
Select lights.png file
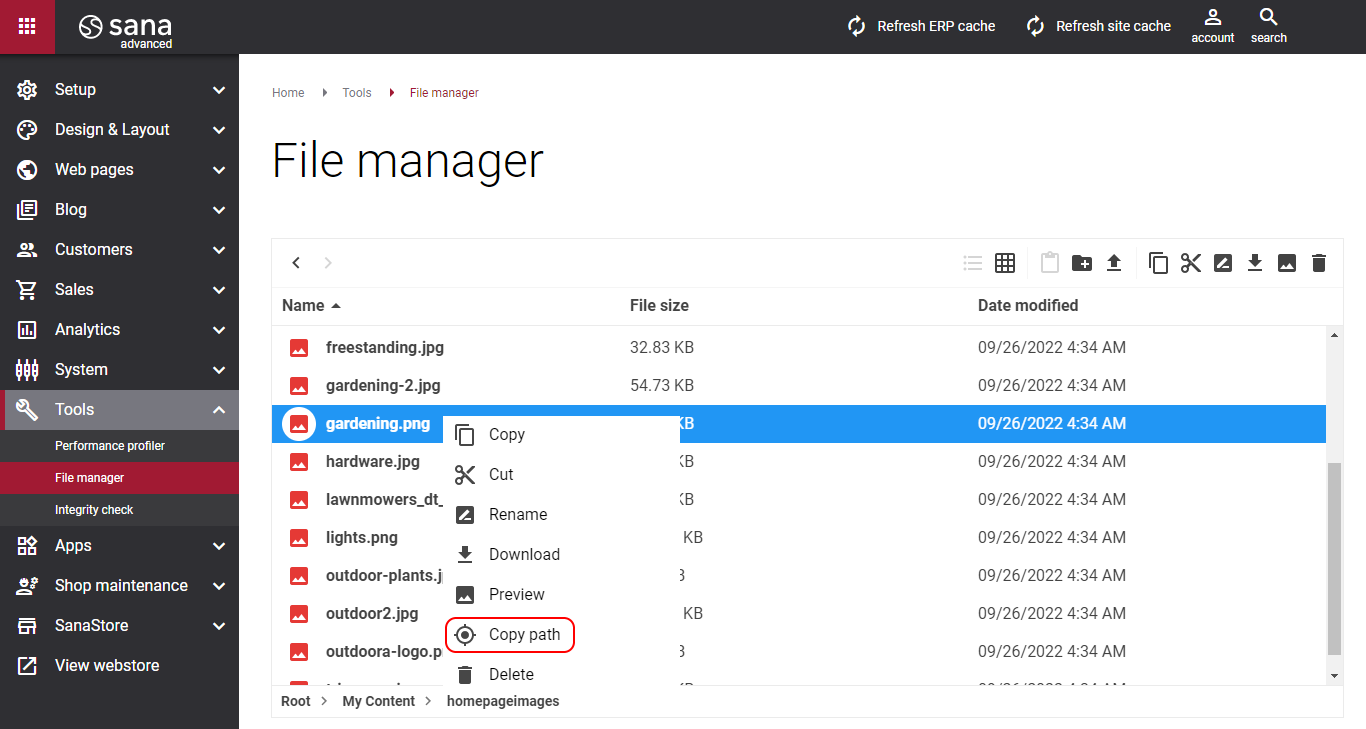point(799,538)
